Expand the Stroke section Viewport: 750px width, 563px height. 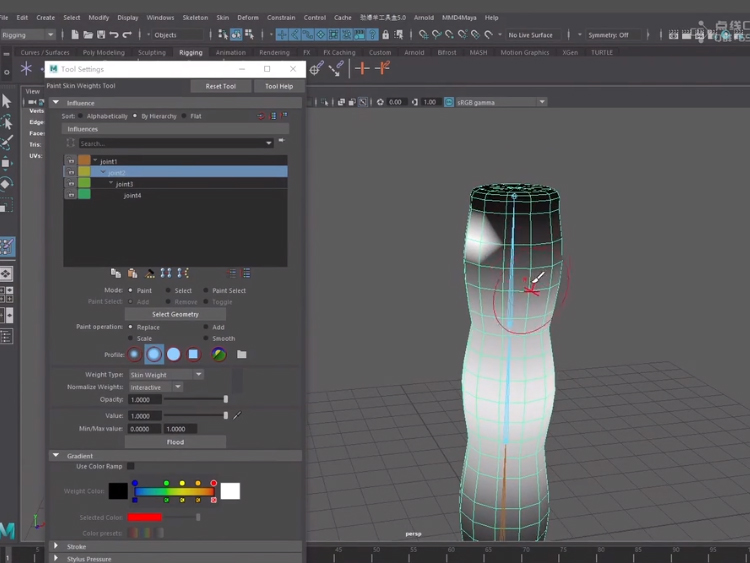coord(56,546)
